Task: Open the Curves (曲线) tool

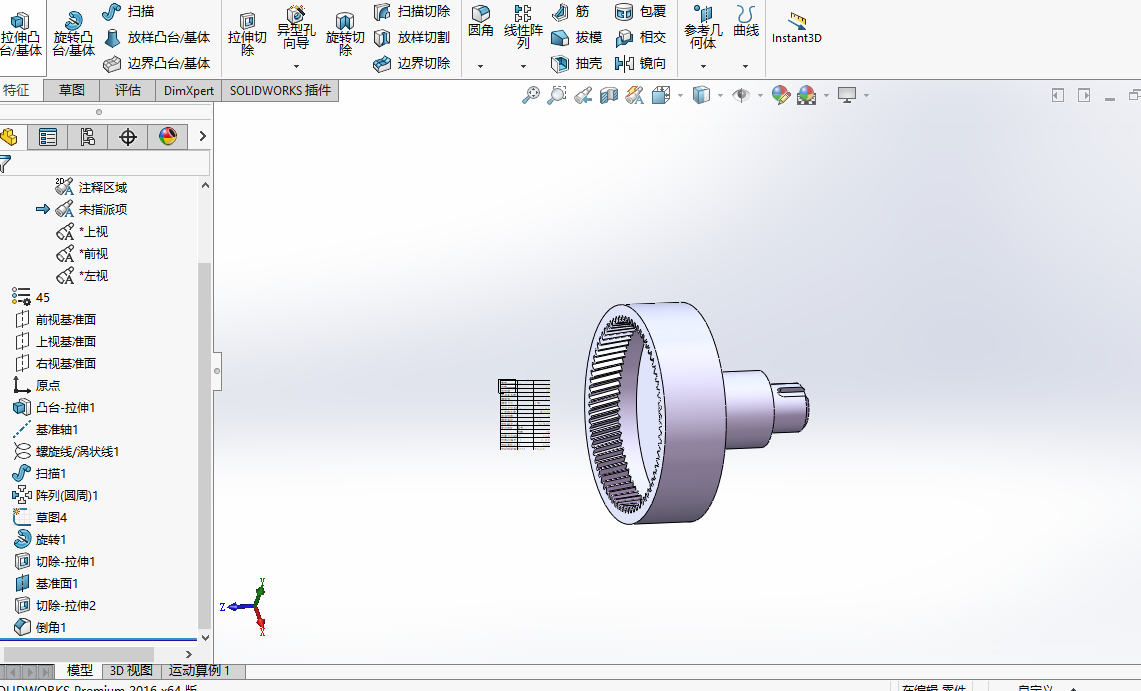Action: (746, 22)
